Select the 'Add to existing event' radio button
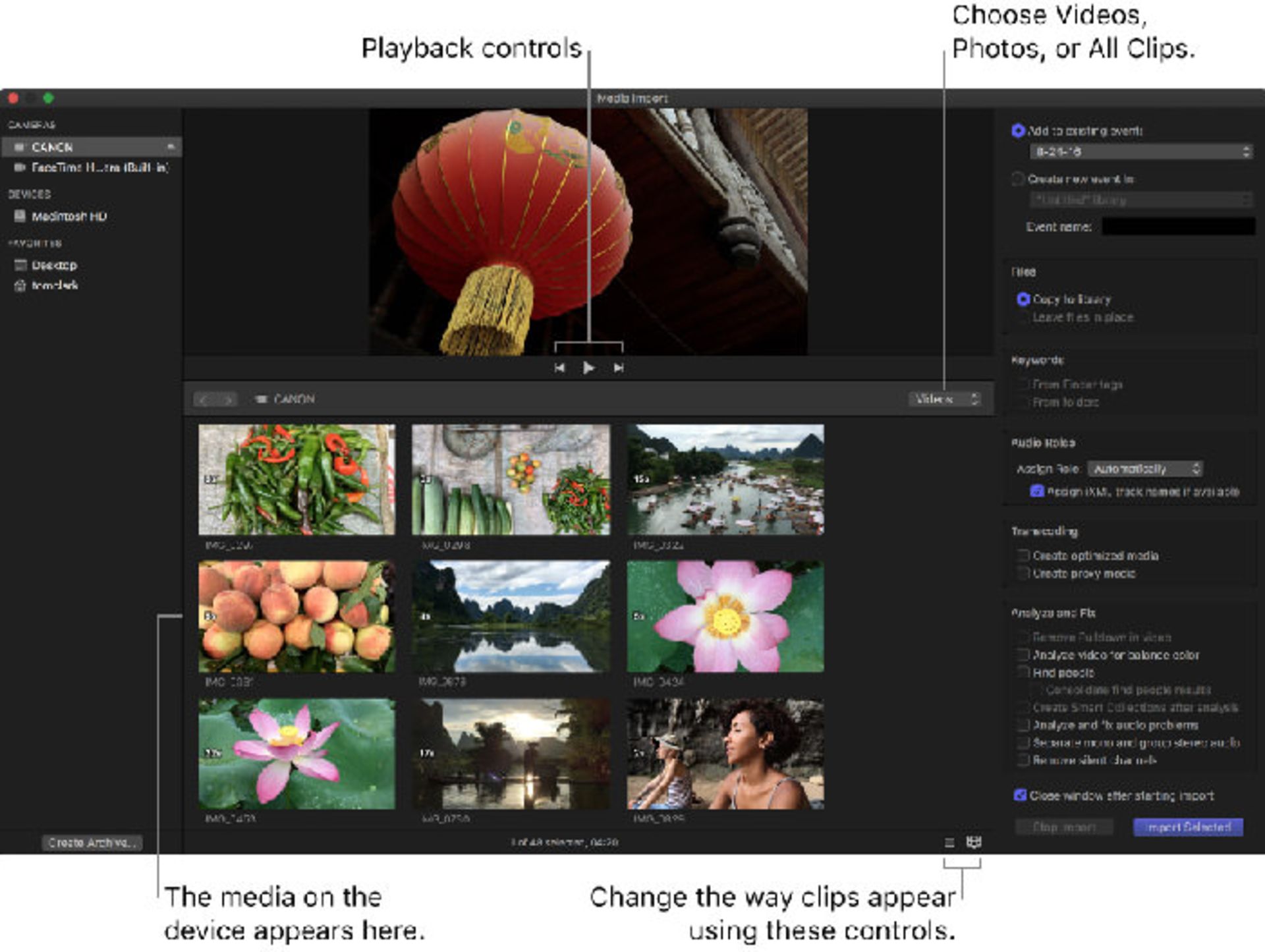Viewport: 1265px width, 952px height. pyautogui.click(x=1018, y=130)
